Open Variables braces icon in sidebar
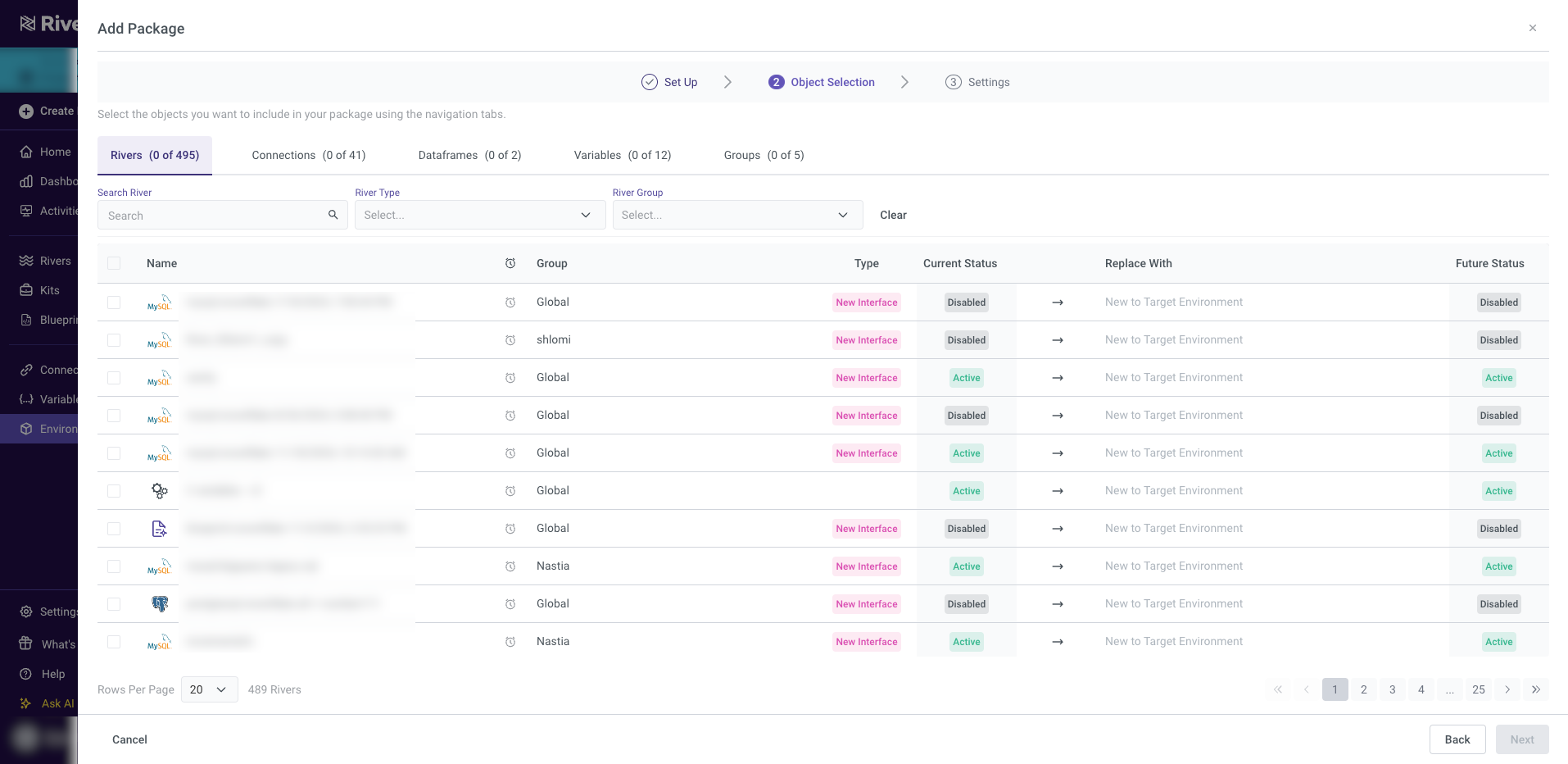 coord(26,399)
